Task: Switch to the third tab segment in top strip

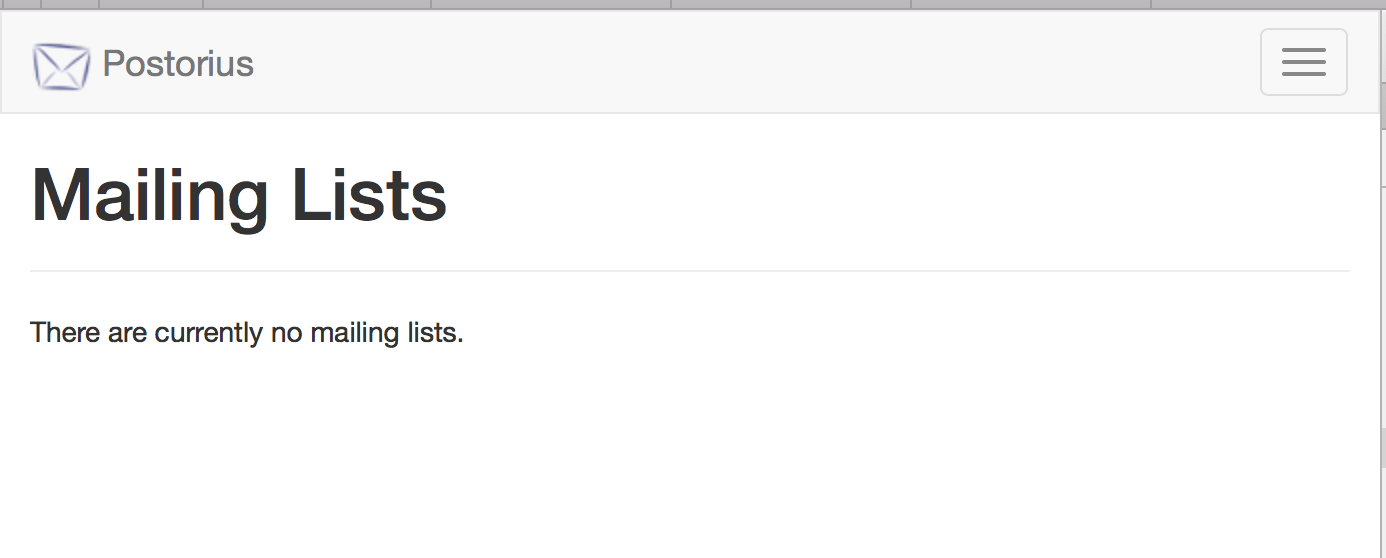Action: point(151,4)
